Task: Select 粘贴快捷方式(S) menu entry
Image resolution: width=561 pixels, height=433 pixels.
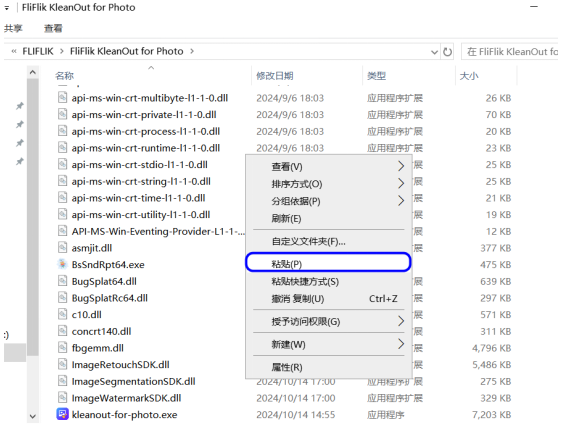Action: click(x=328, y=282)
